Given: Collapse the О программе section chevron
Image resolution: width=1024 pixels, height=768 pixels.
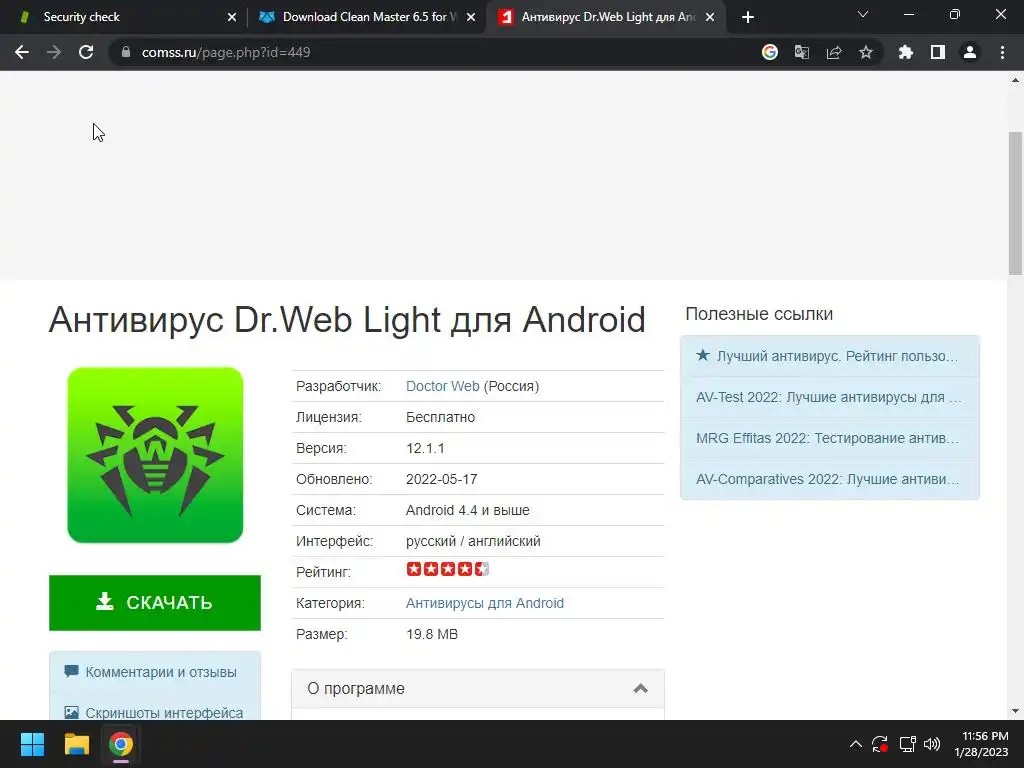Looking at the screenshot, I should 641,688.
